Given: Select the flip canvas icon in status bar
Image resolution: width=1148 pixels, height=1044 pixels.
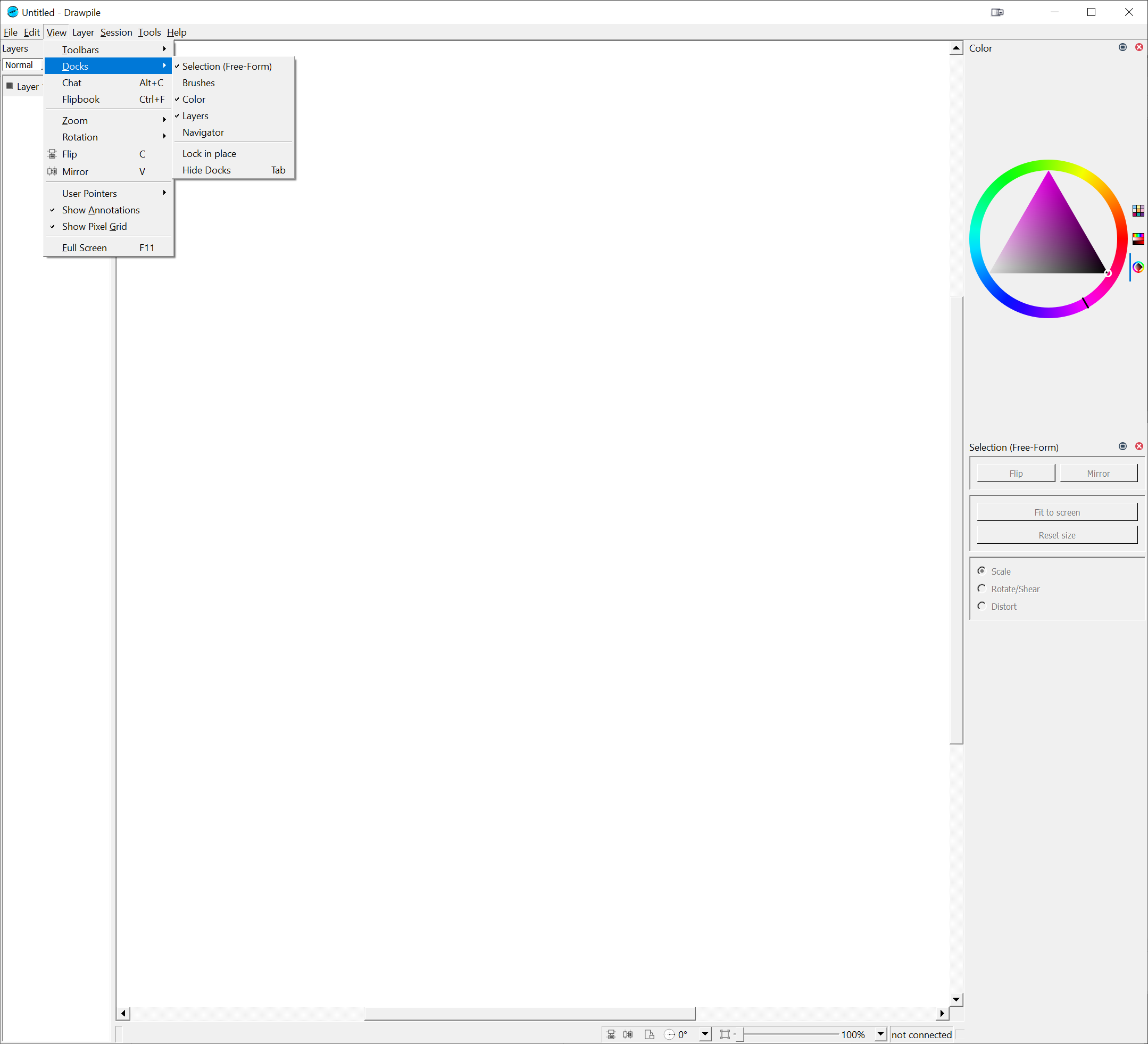Looking at the screenshot, I should click(612, 1034).
